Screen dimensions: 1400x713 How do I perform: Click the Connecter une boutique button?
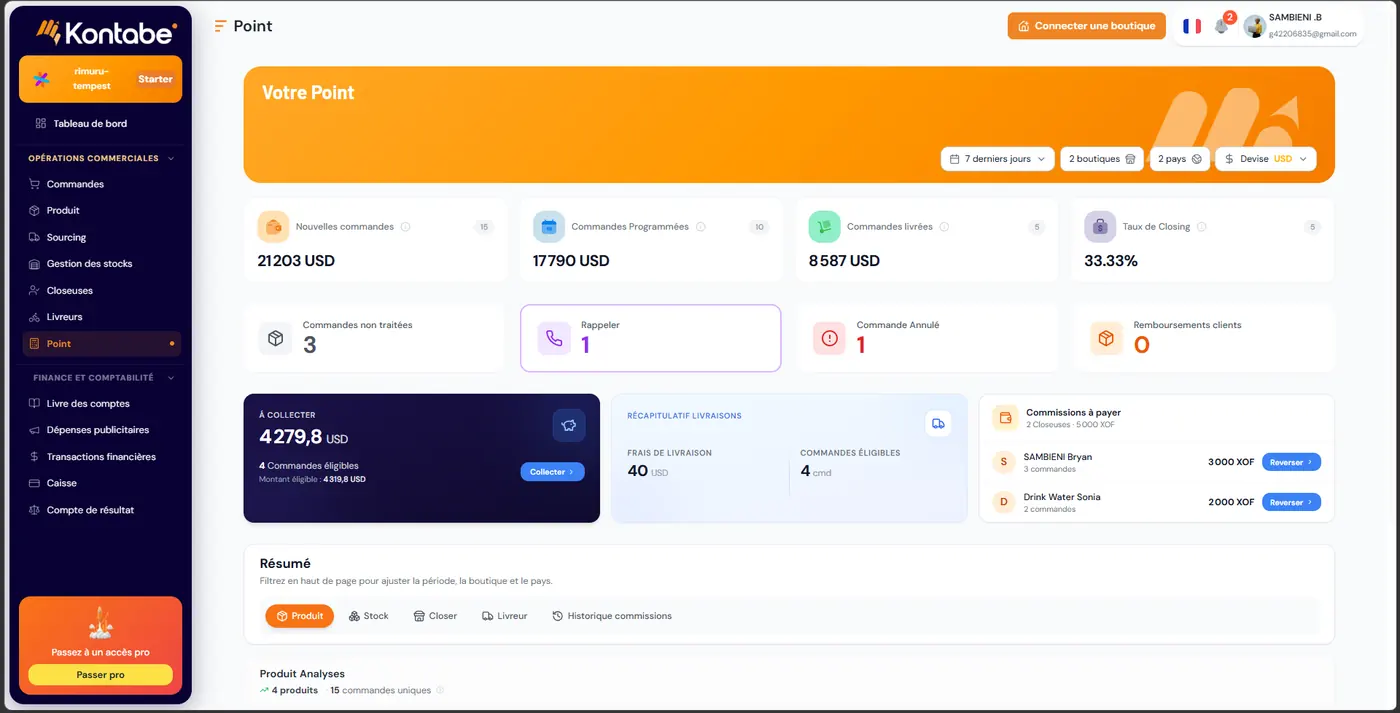pos(1087,26)
